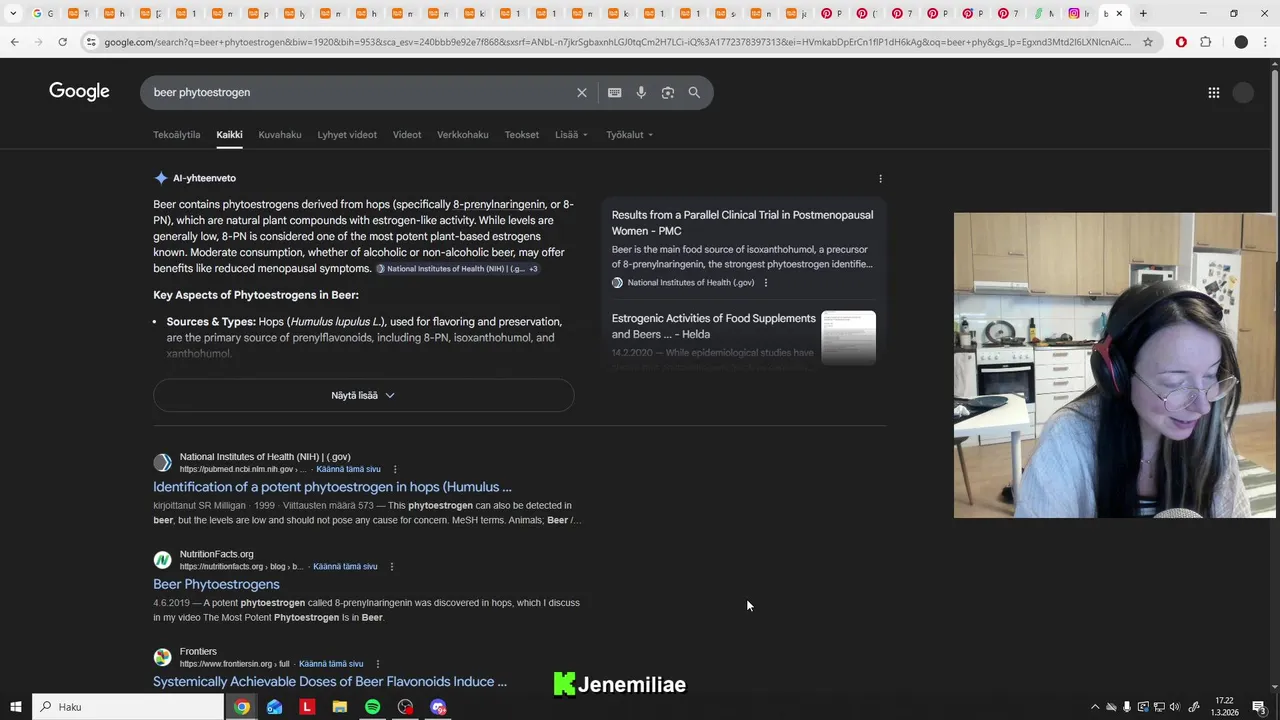Open the on-screen keyboard input tool

615,92
